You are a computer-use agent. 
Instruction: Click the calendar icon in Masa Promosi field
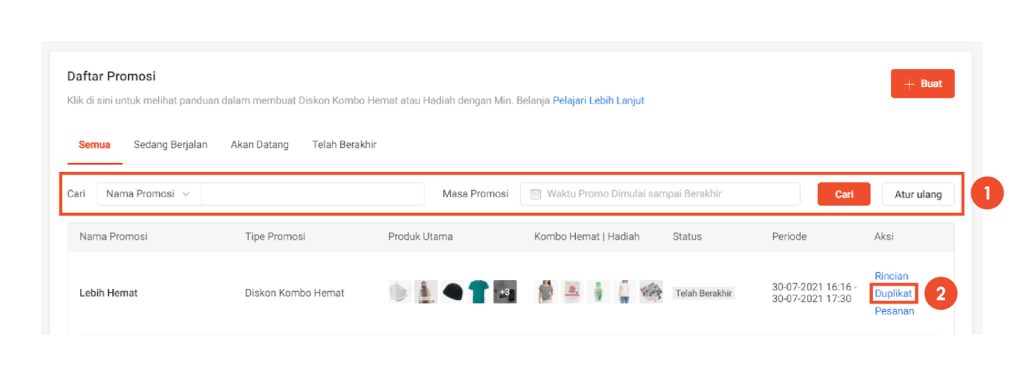pyautogui.click(x=536, y=194)
